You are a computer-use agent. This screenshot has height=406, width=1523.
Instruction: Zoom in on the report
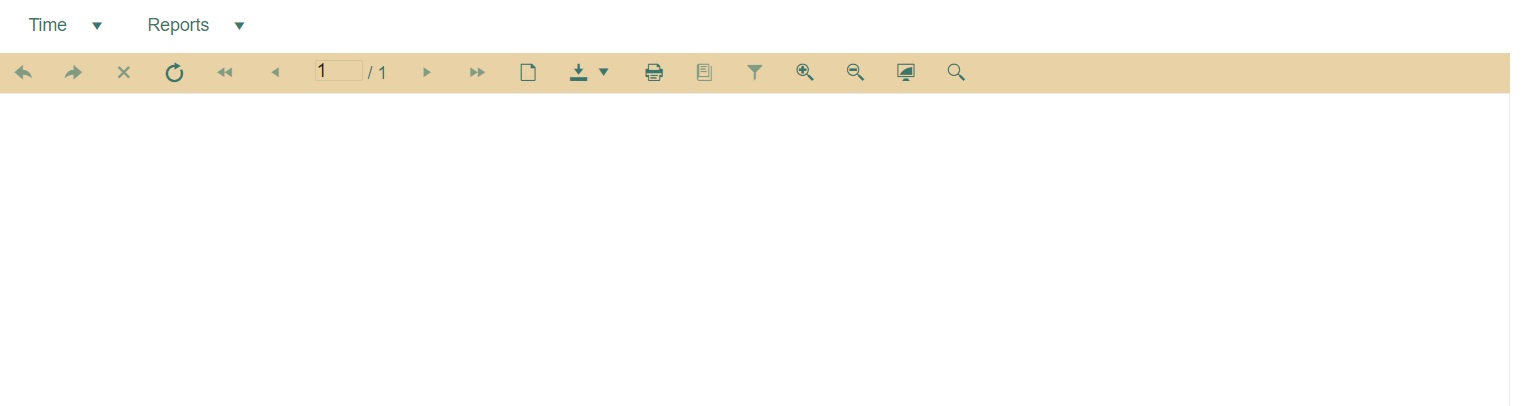pyautogui.click(x=805, y=72)
